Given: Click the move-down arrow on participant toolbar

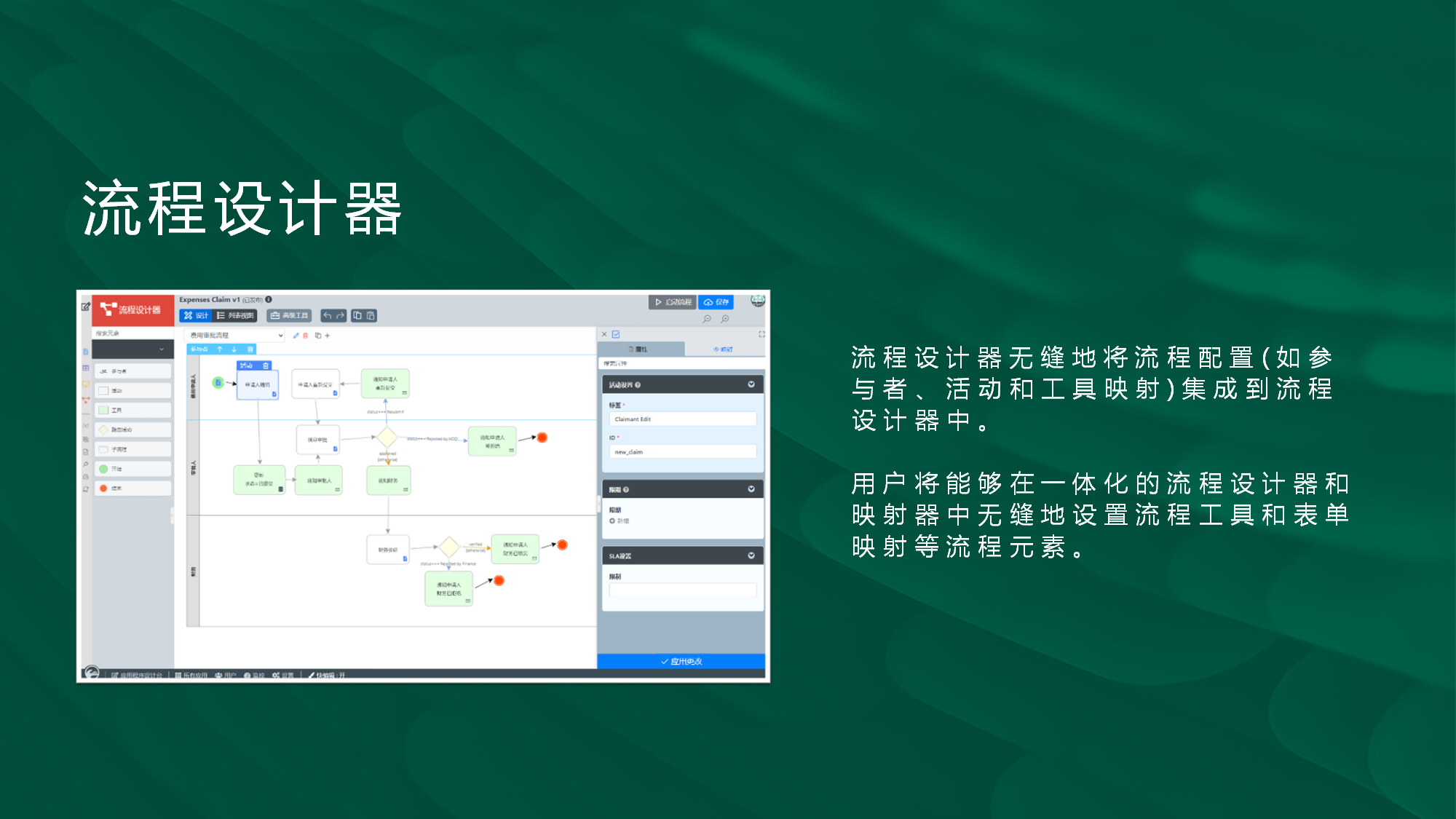Looking at the screenshot, I should click(234, 349).
